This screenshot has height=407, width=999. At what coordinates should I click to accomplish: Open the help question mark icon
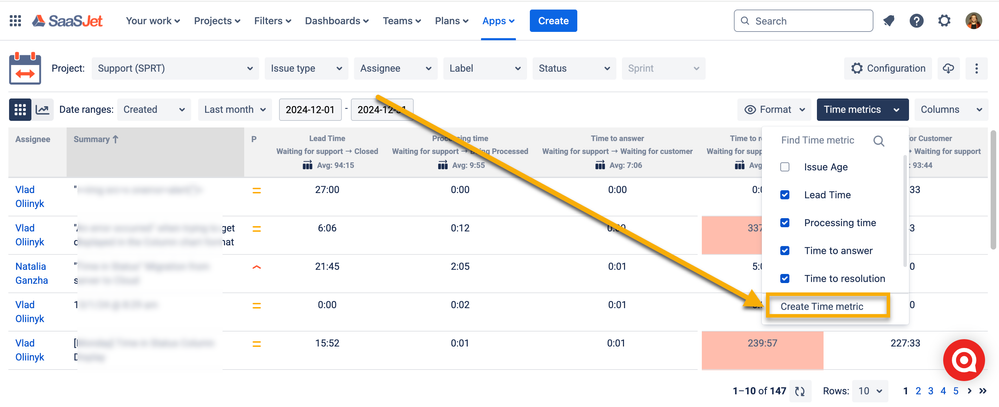916,21
